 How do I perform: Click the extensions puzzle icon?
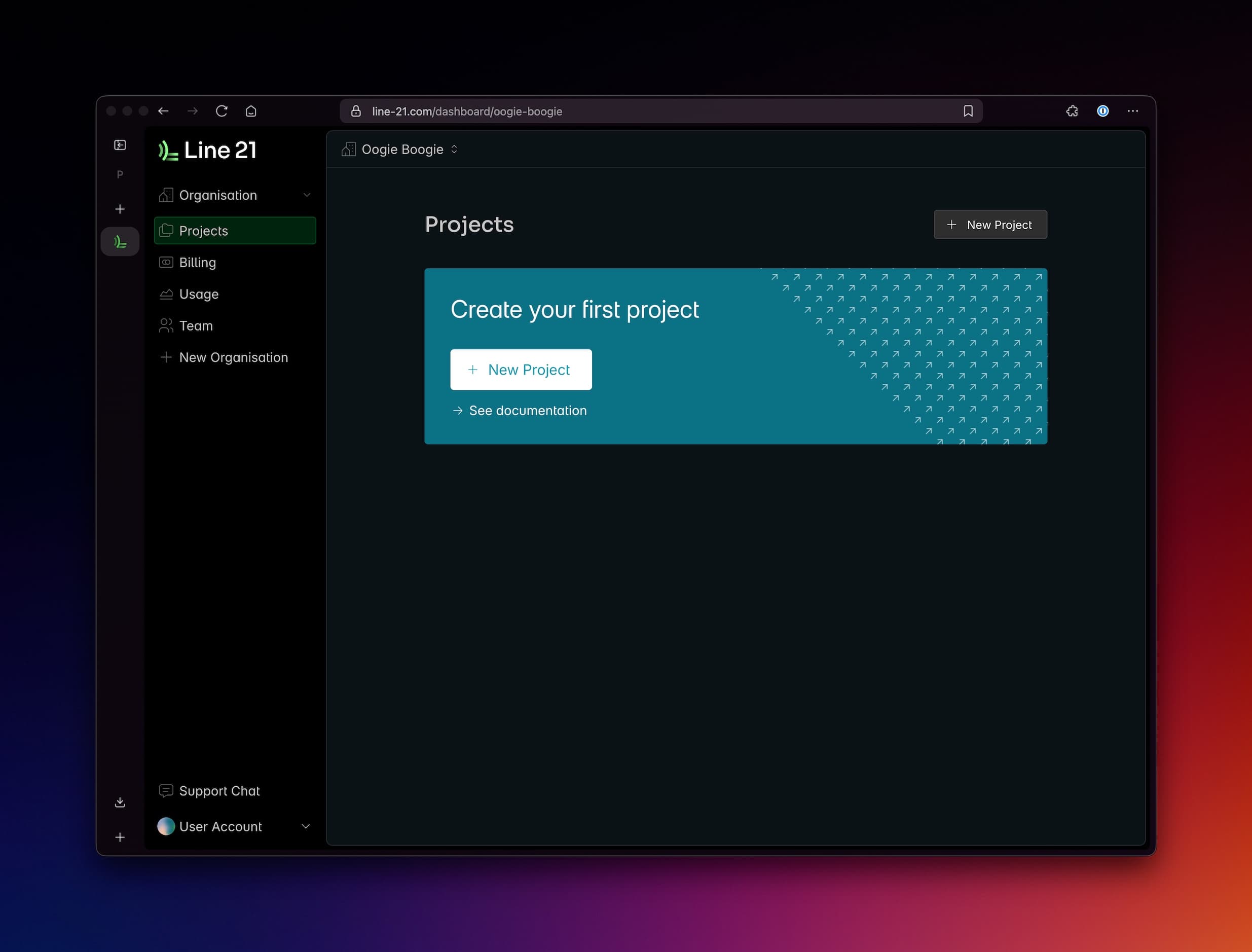1071,111
